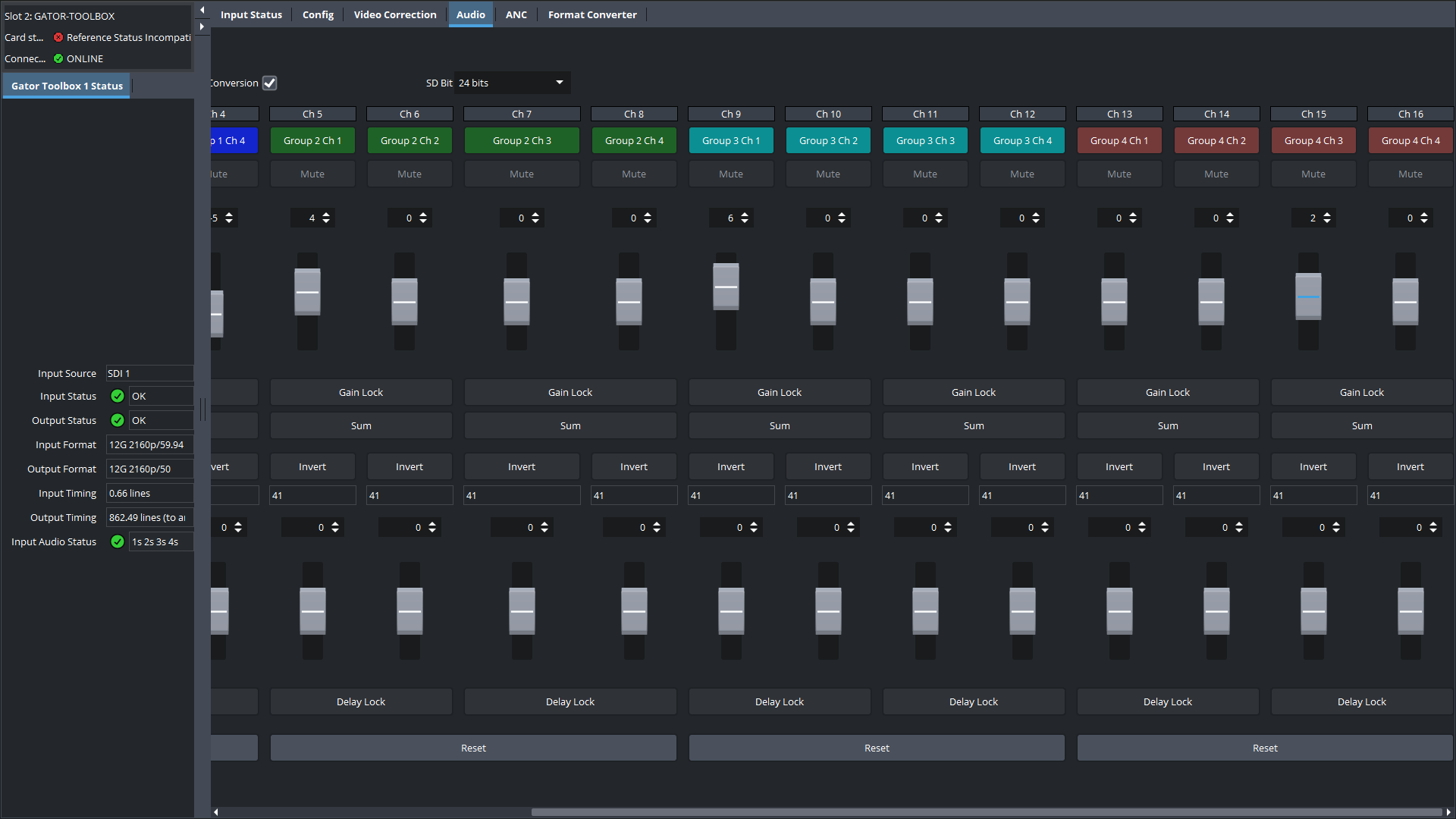Open the Group 4 Ch 4 source selector

[x=1410, y=140]
